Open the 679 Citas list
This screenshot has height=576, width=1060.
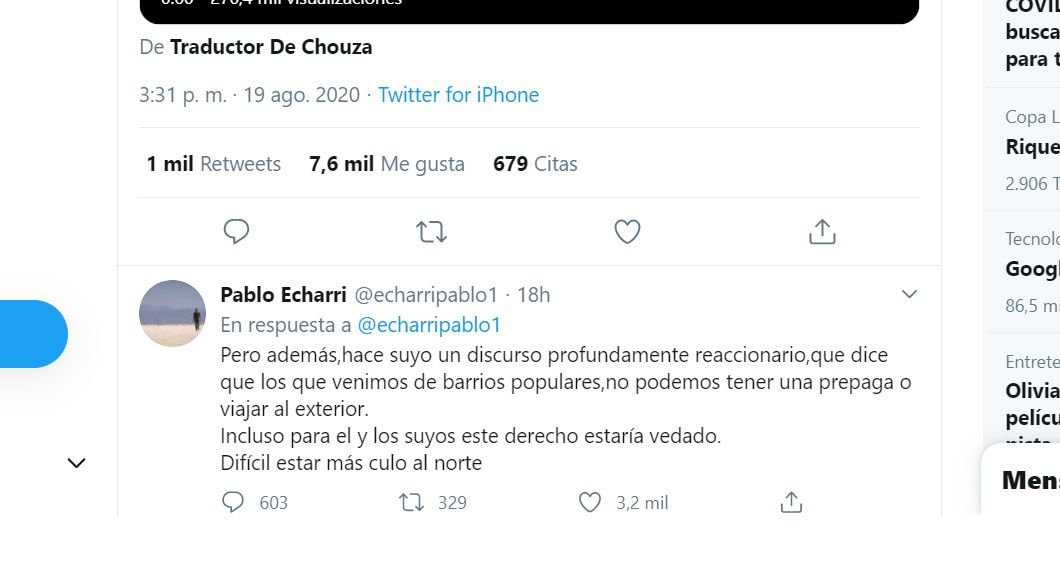pyautogui.click(x=535, y=164)
